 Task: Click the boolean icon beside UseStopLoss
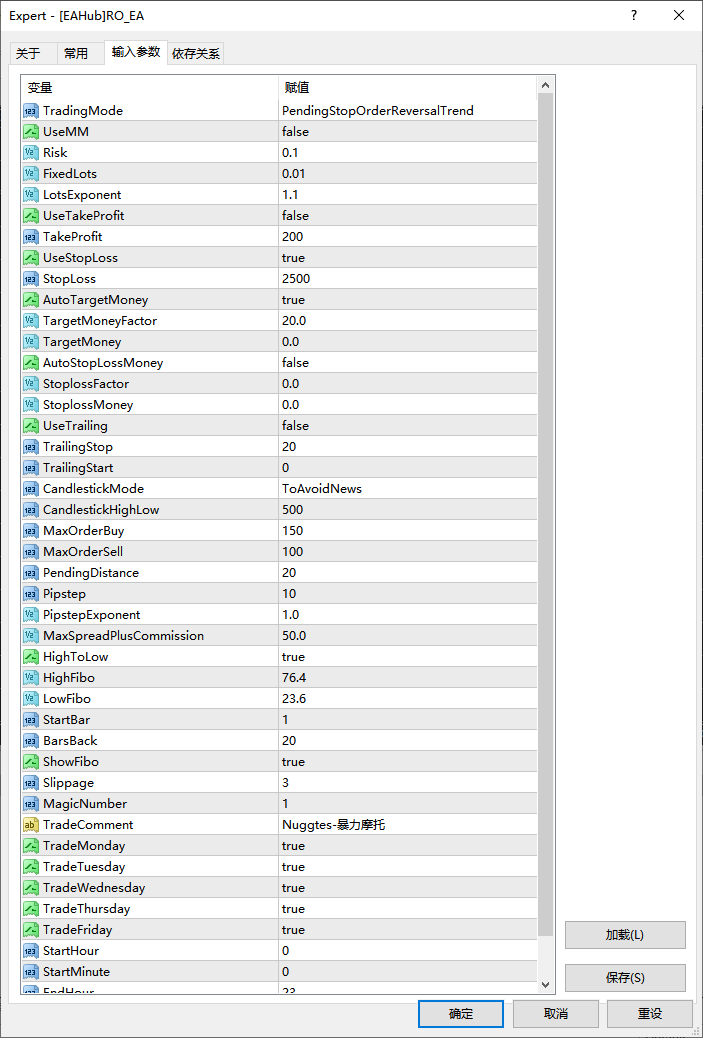point(31,258)
